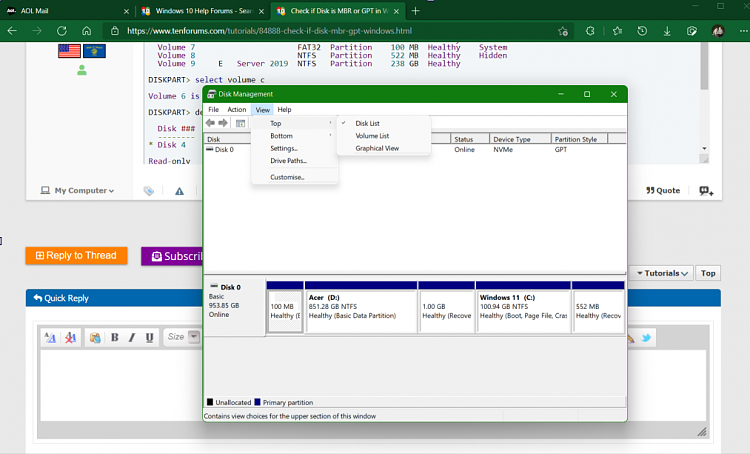This screenshot has height=454, width=750.
Task: Click the report post warning triangle icon
Action: [x=179, y=191]
